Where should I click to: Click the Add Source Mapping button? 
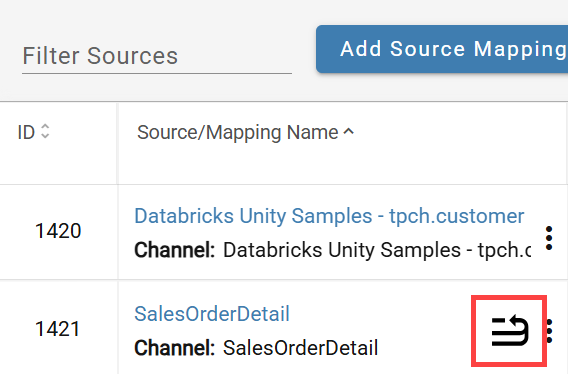click(x=442, y=49)
